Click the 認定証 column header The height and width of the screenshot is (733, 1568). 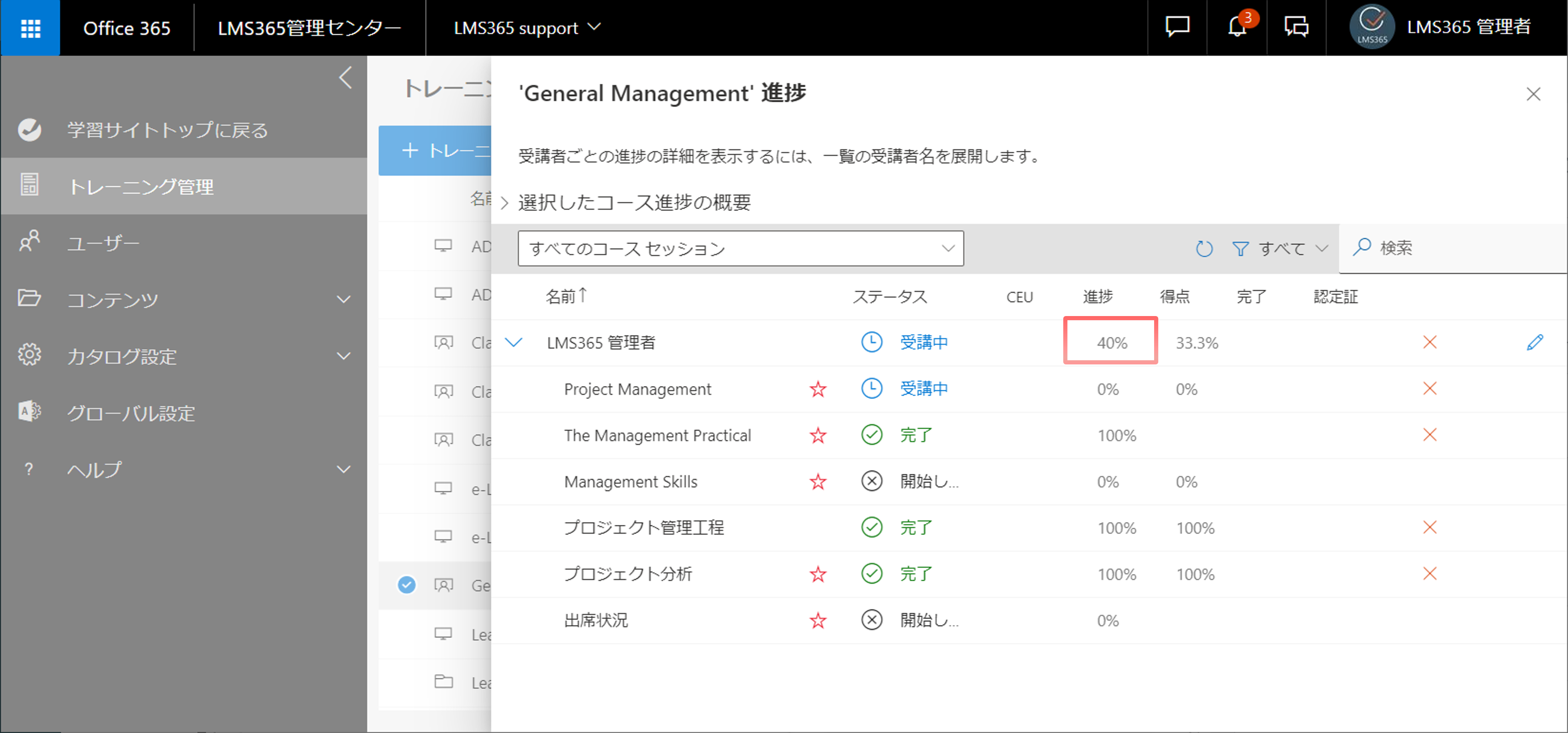coord(1335,296)
